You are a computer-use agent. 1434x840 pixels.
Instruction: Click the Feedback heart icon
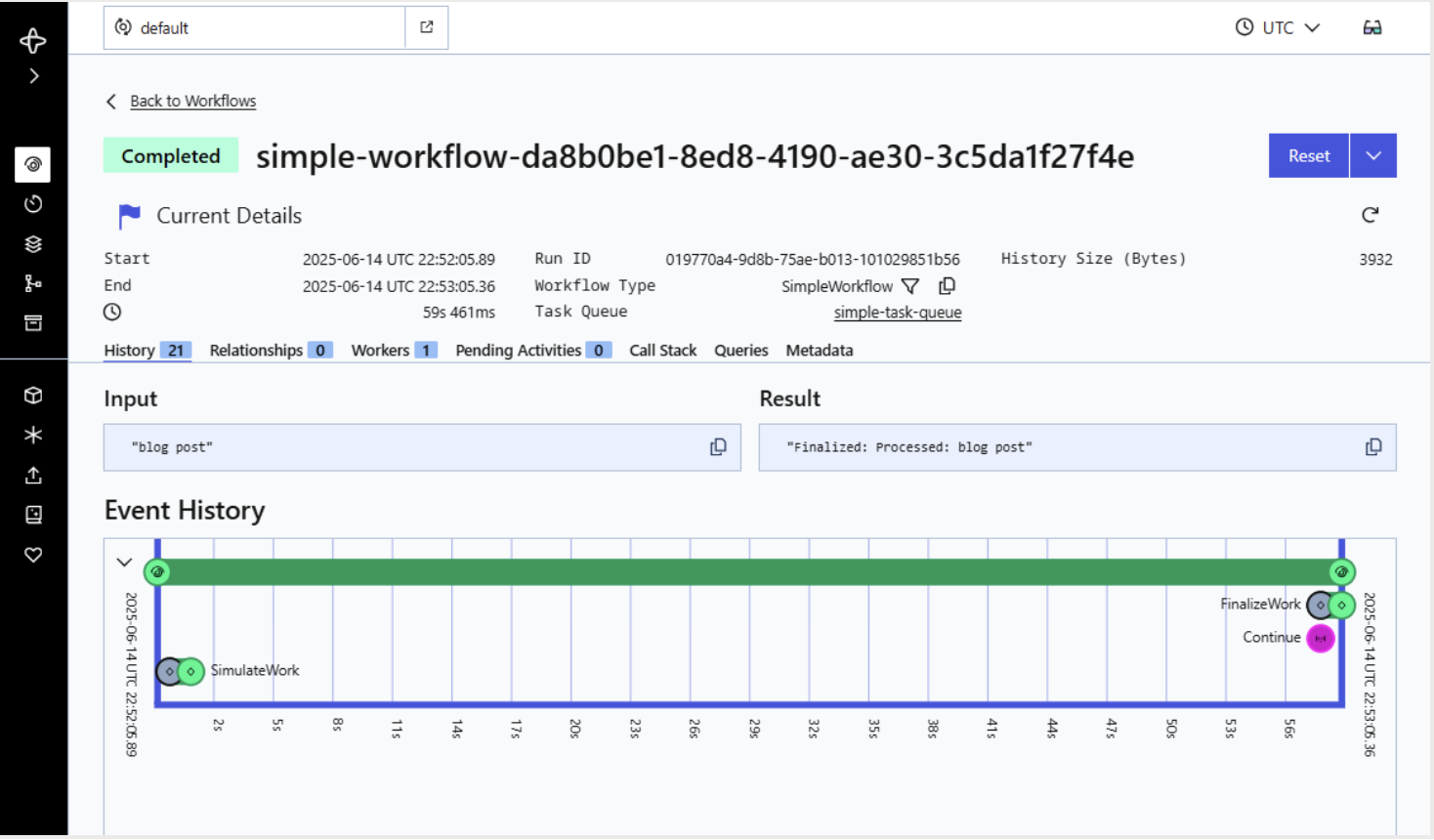pos(33,555)
